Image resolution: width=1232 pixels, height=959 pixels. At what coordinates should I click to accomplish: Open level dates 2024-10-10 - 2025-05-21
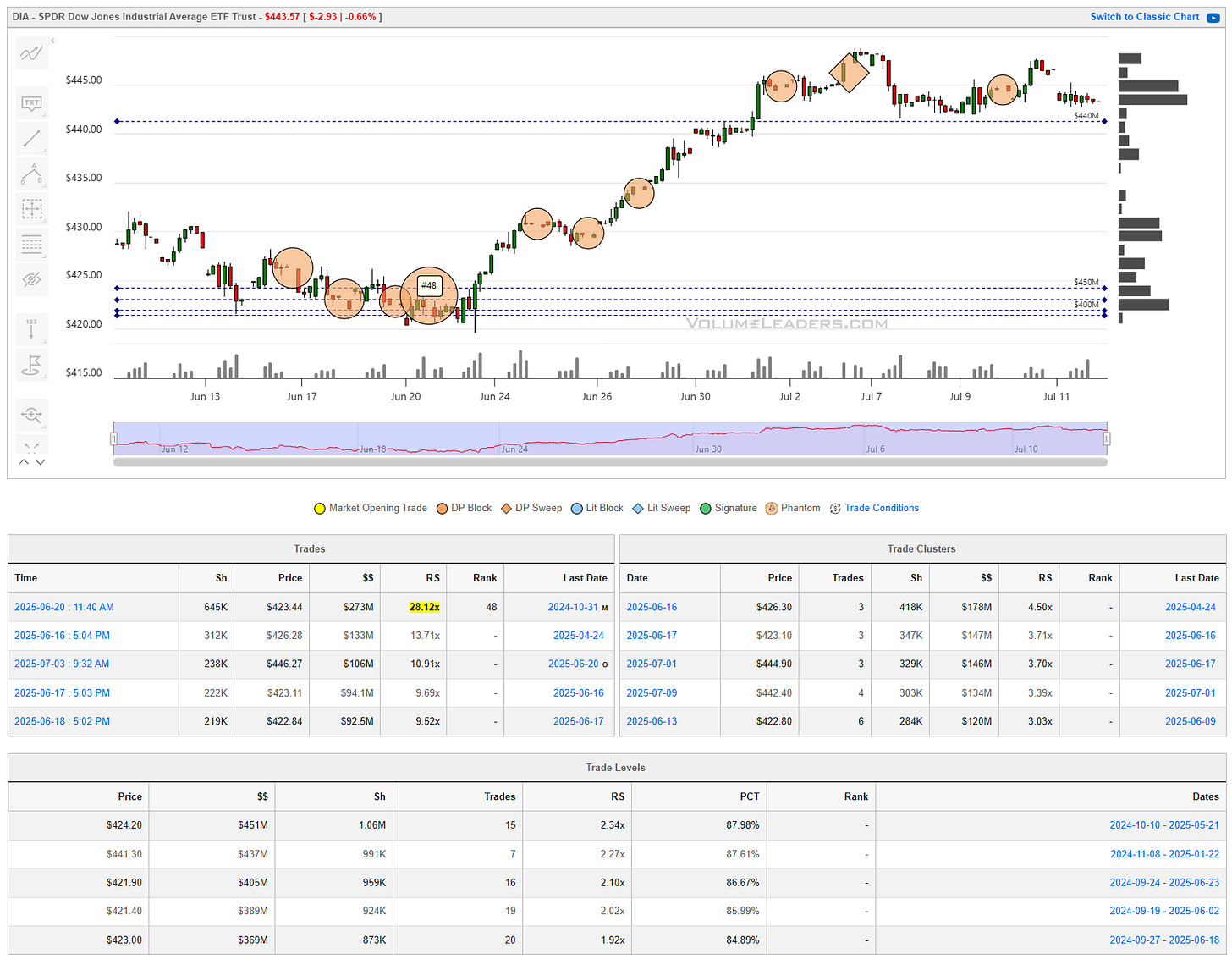1164,825
